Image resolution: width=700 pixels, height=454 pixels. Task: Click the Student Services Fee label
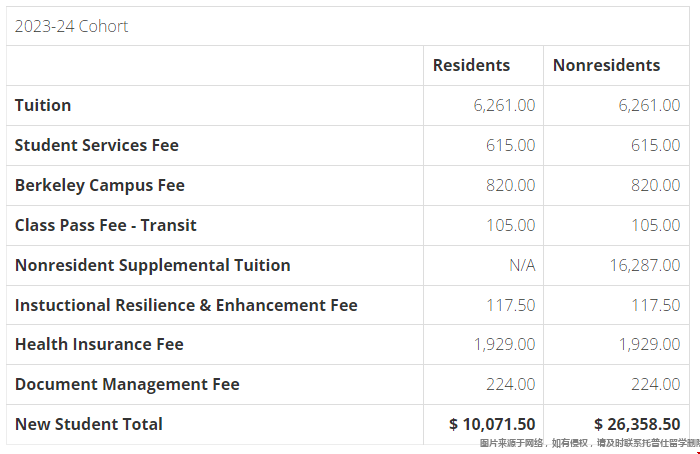coord(96,146)
